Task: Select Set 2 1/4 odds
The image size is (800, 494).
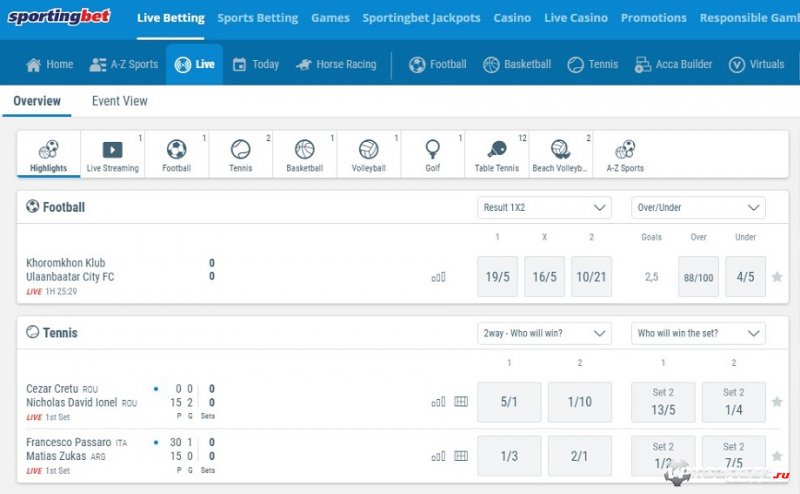Action: tap(734, 402)
